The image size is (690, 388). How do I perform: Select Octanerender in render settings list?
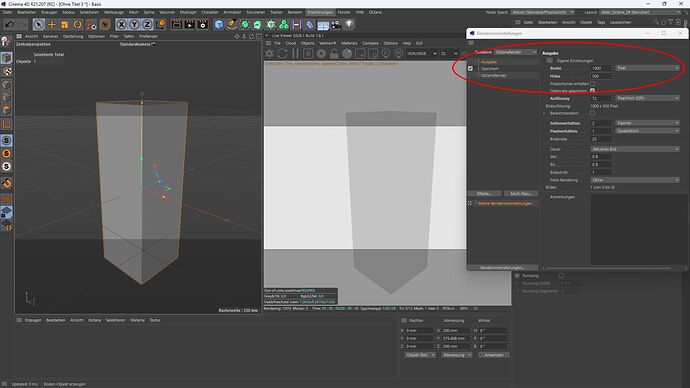[494, 76]
